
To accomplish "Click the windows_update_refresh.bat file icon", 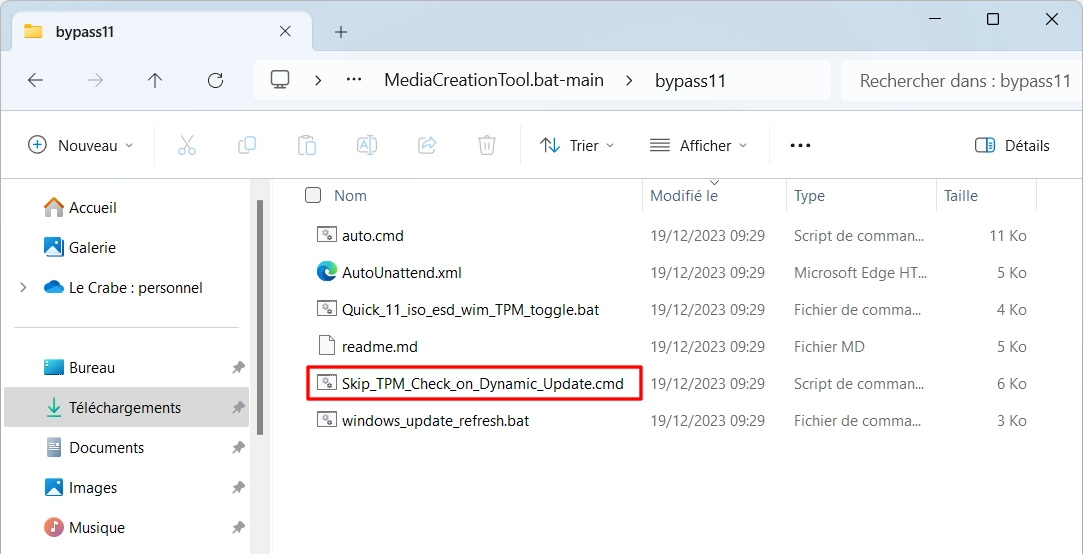I will (326, 420).
